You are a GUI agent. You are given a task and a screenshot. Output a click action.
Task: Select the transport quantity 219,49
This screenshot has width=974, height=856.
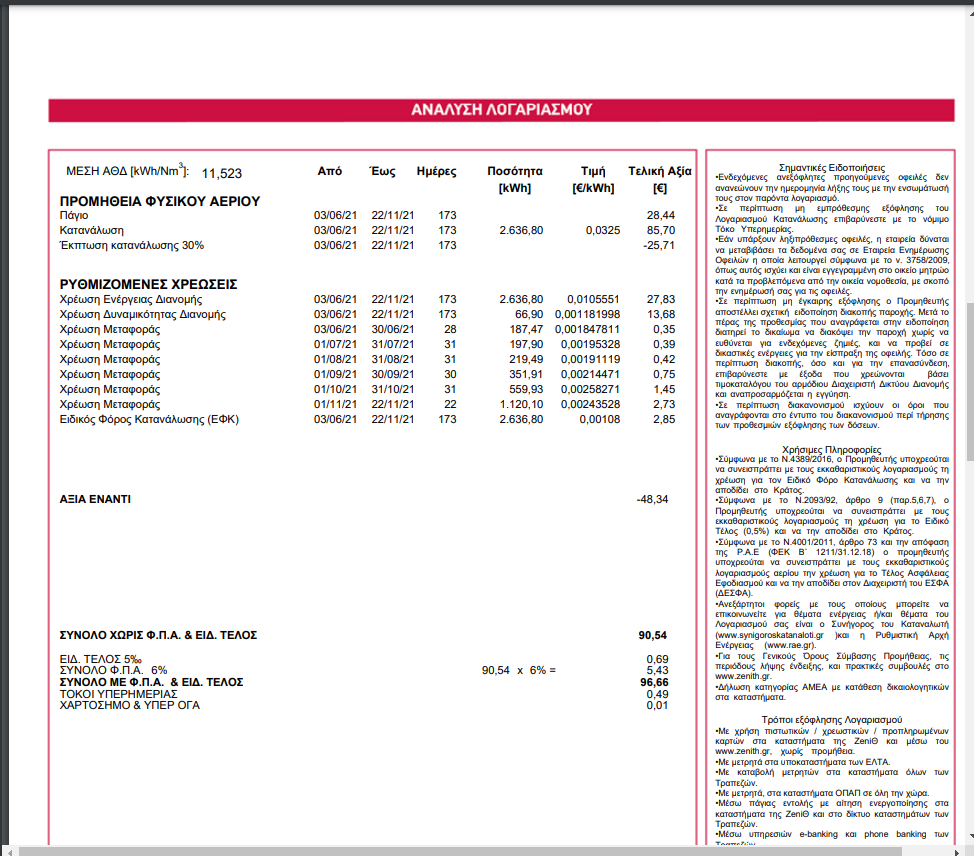(526, 359)
